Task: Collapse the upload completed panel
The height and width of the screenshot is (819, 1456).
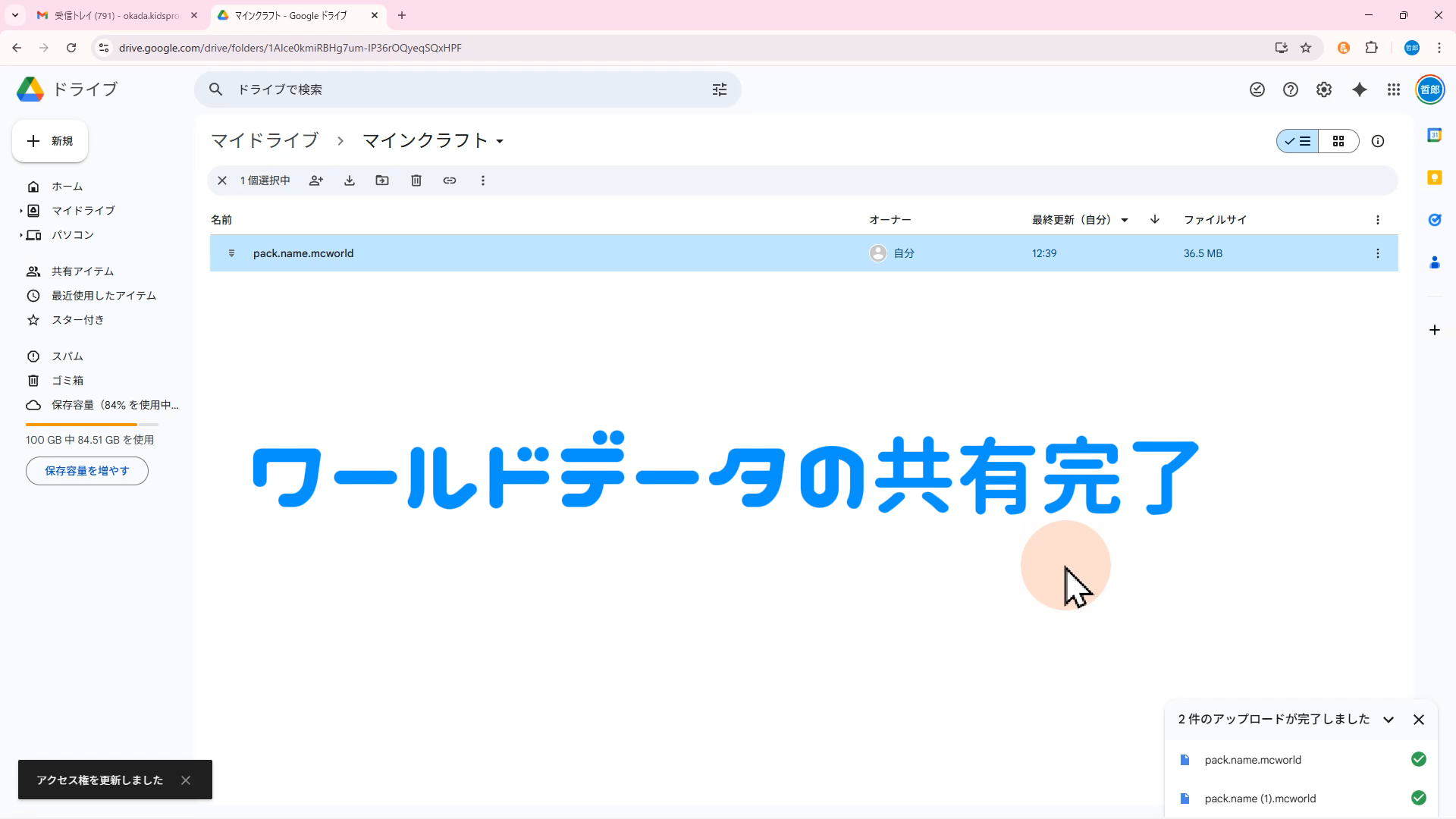Action: click(1389, 720)
